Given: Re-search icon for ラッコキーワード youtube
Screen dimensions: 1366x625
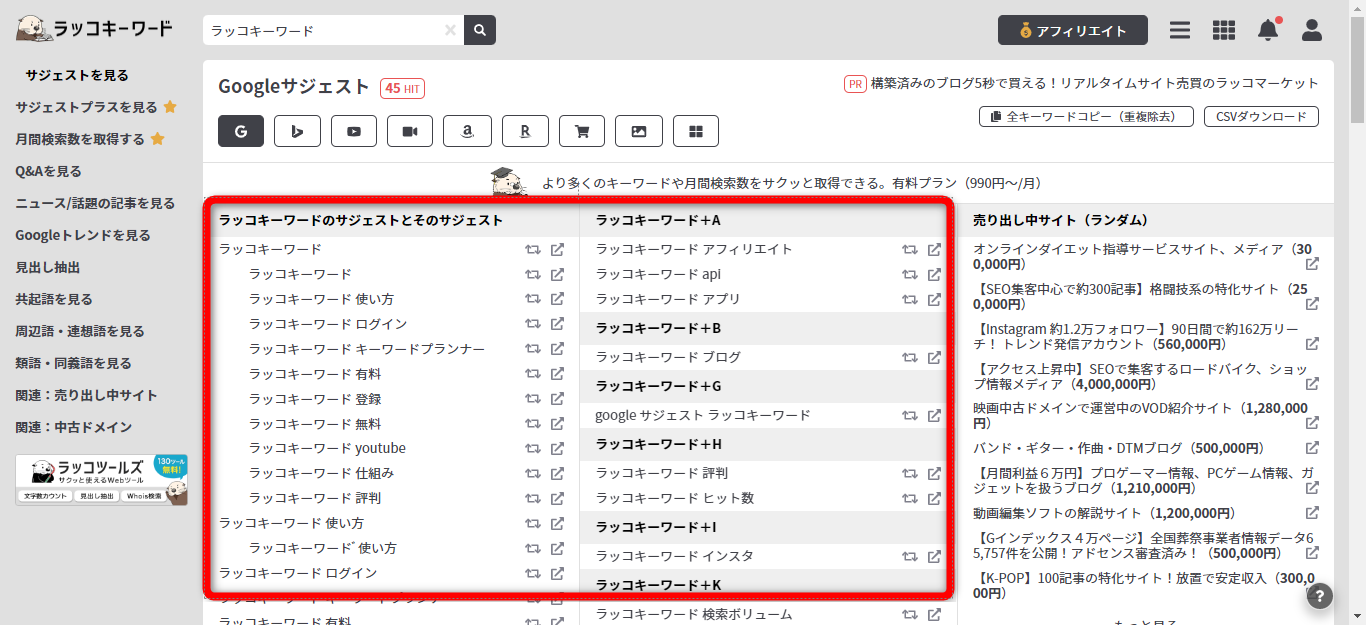Looking at the screenshot, I should tap(533, 448).
